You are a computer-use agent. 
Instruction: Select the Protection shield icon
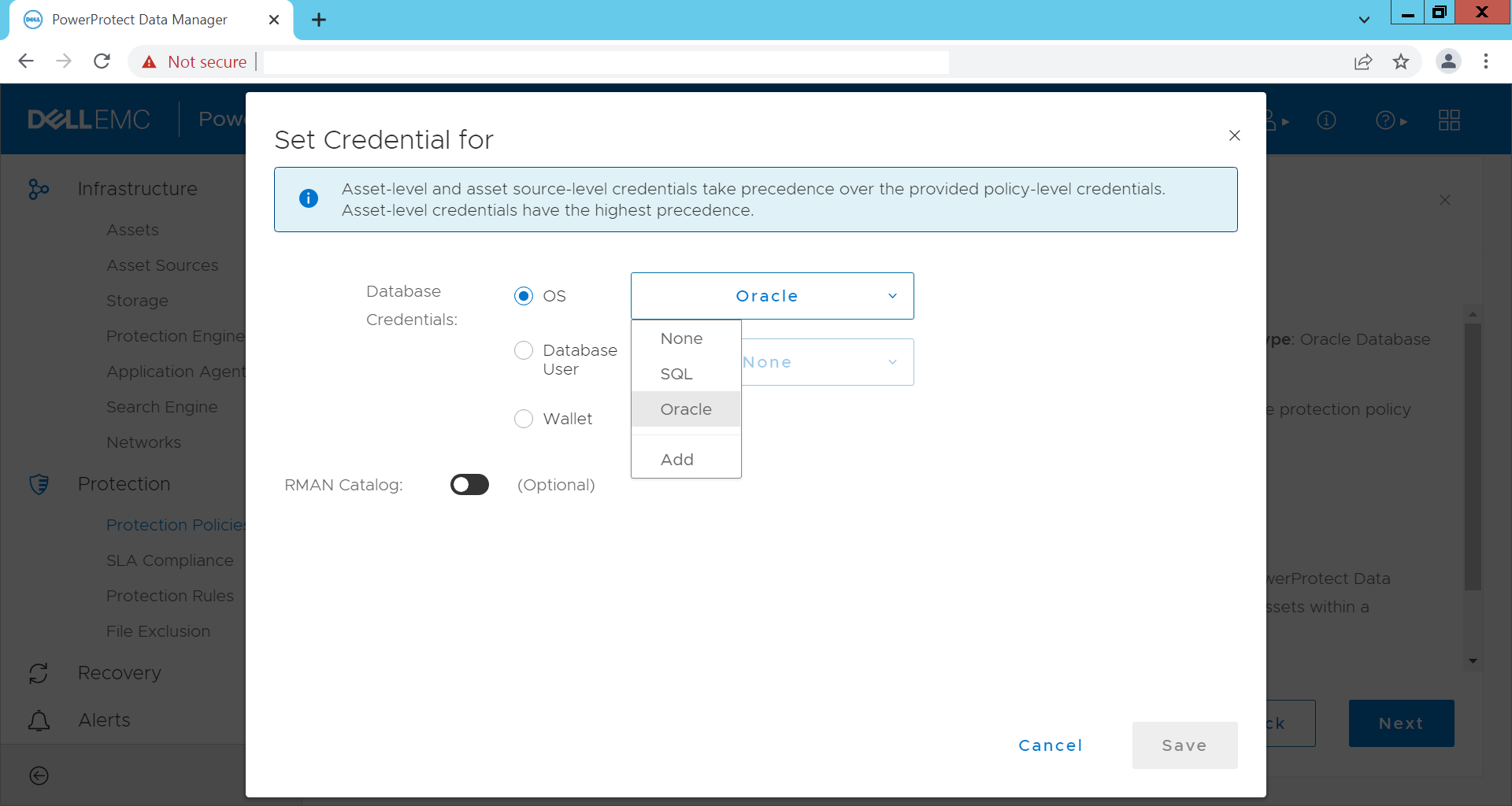point(39,484)
